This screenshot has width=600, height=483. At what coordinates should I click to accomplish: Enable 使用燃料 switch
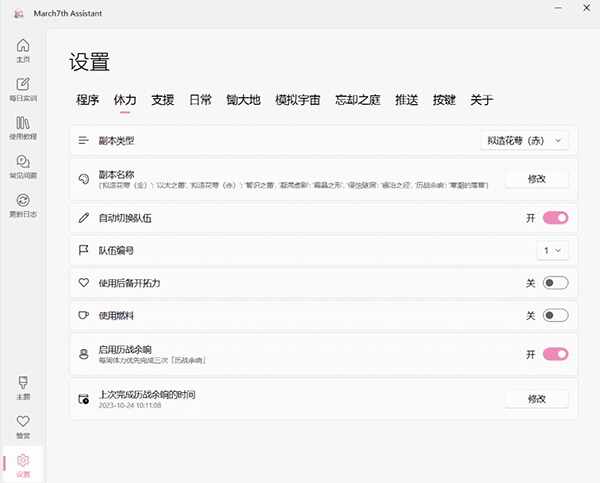coord(555,315)
